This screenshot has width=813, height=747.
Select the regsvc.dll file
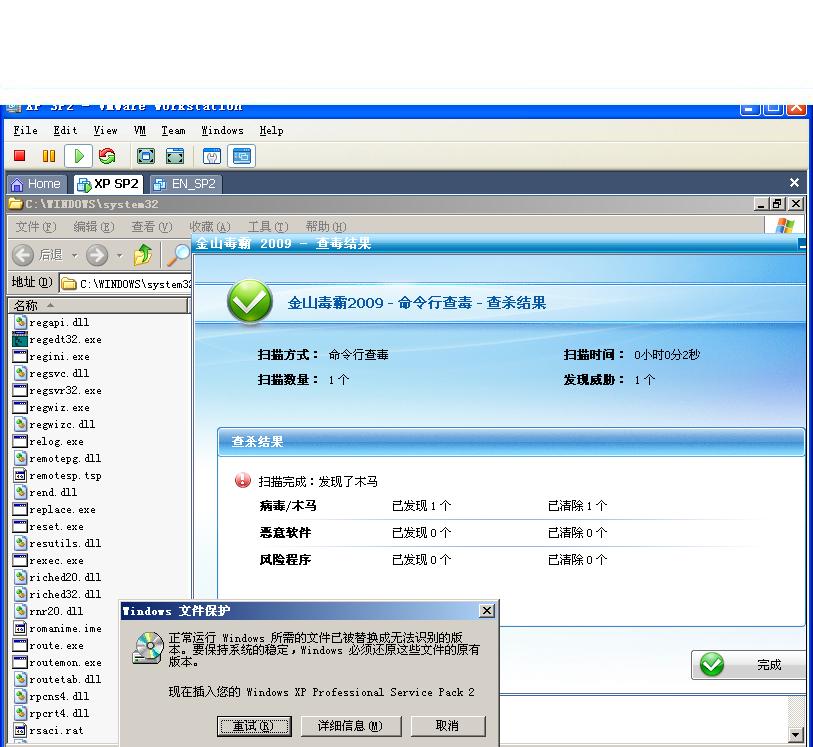coord(51,373)
